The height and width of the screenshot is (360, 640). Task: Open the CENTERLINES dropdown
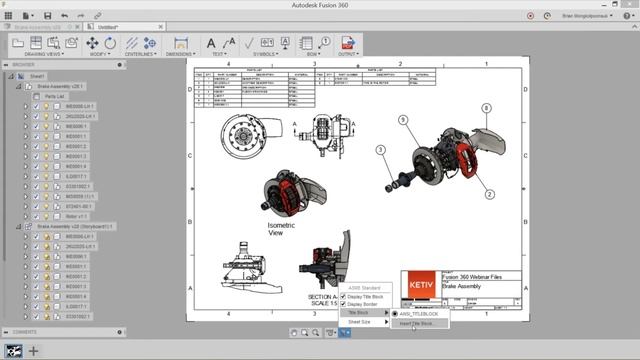point(141,54)
